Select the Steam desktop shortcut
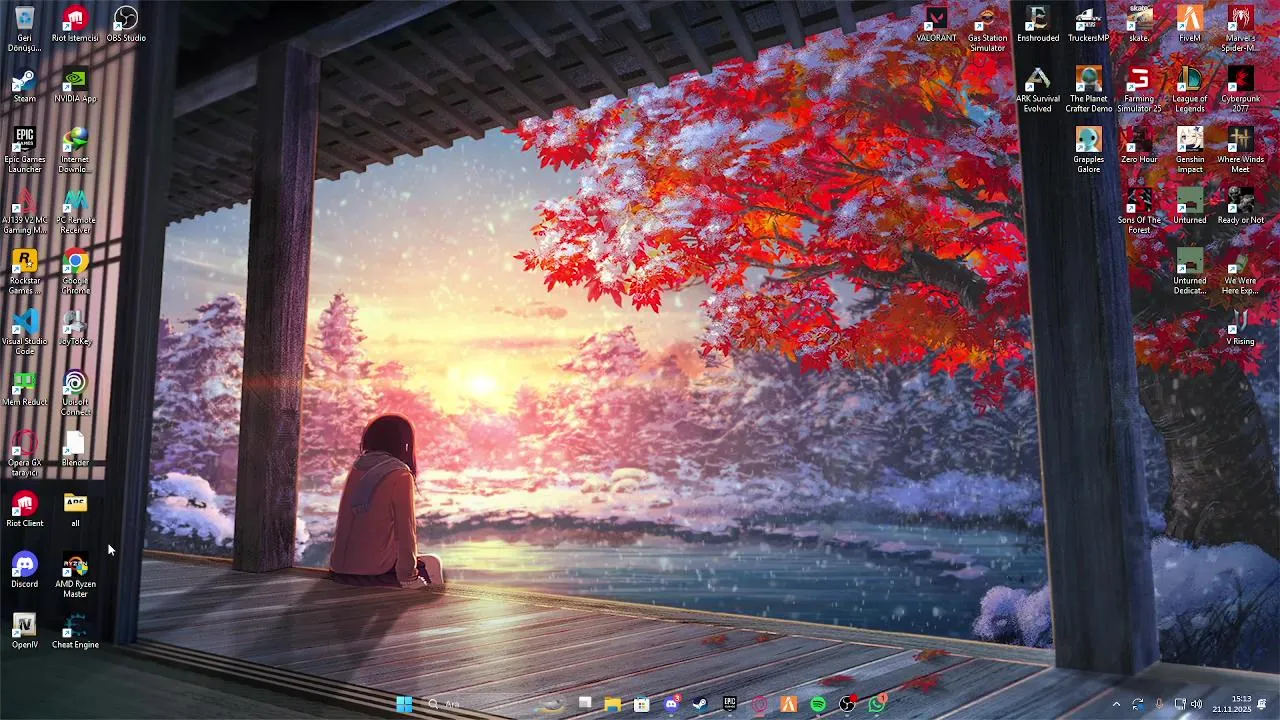Image resolution: width=1280 pixels, height=720 pixels. point(25,85)
